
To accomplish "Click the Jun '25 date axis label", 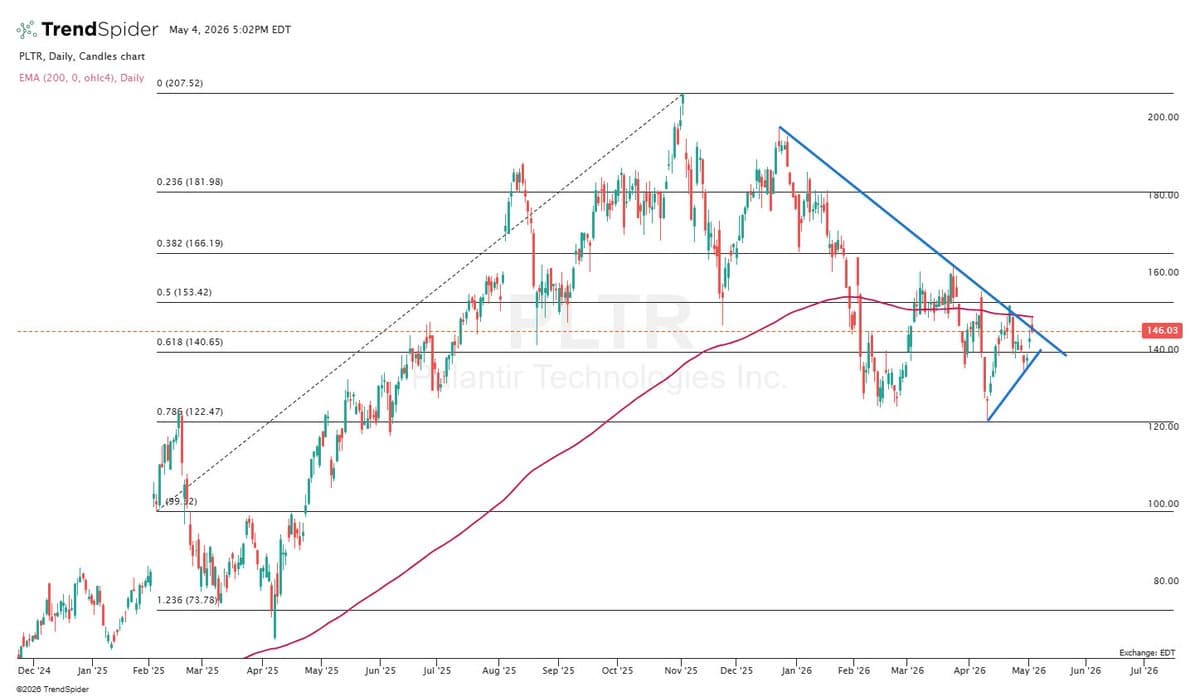I will [x=380, y=672].
